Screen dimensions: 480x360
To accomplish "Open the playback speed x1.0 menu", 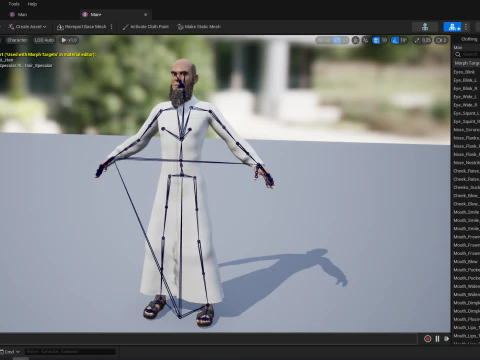I will coord(69,40).
